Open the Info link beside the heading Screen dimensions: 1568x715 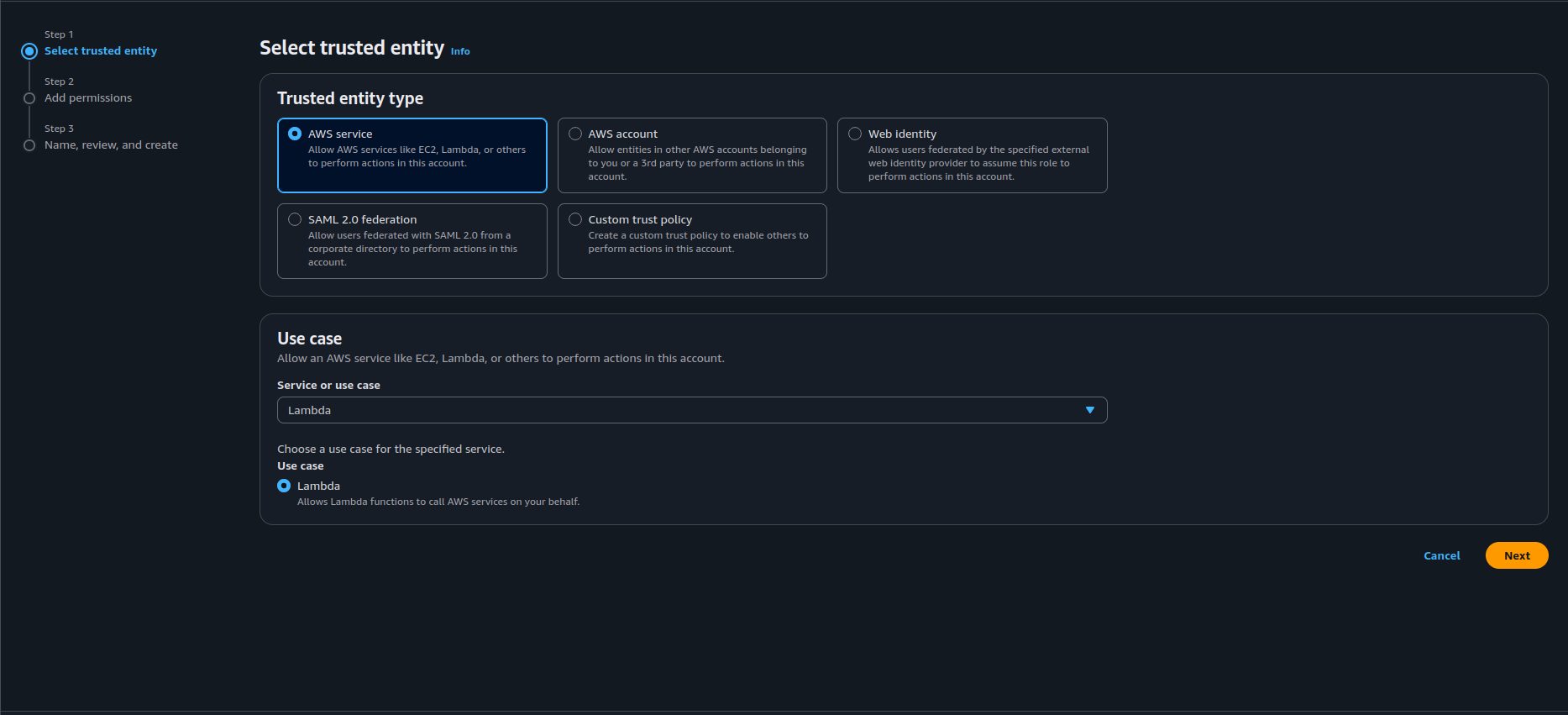coord(460,51)
